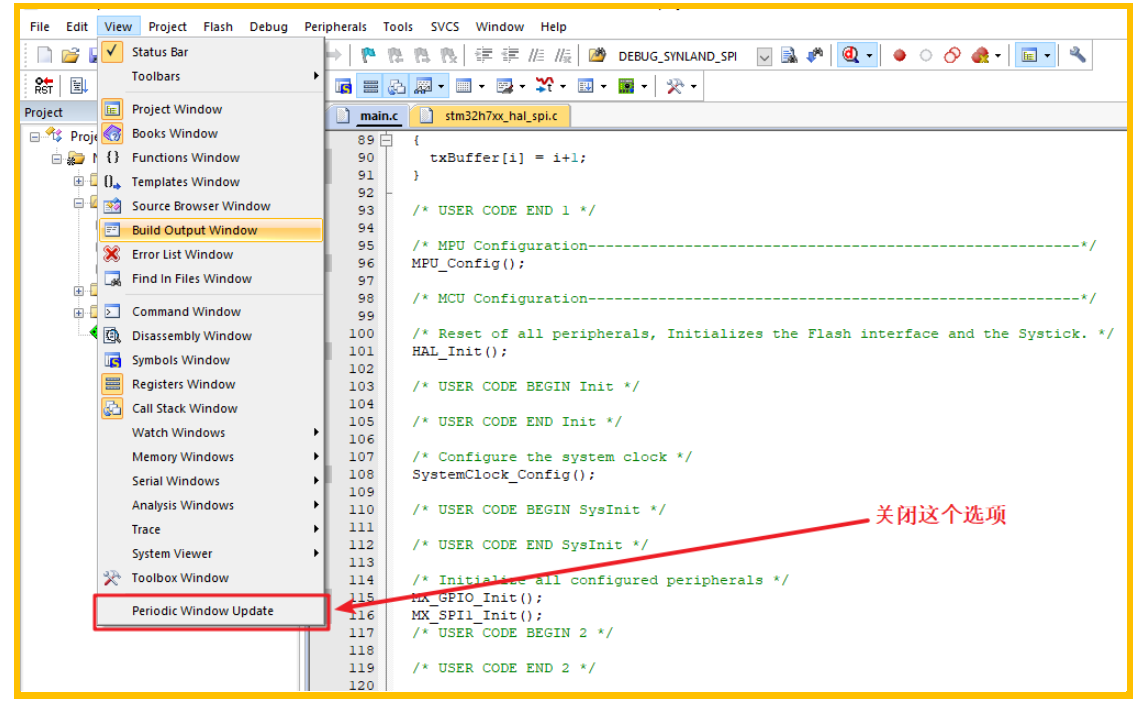Screen dimensions: 1146x706
Task: Click the Find document magnifier icon
Action: 789,55
